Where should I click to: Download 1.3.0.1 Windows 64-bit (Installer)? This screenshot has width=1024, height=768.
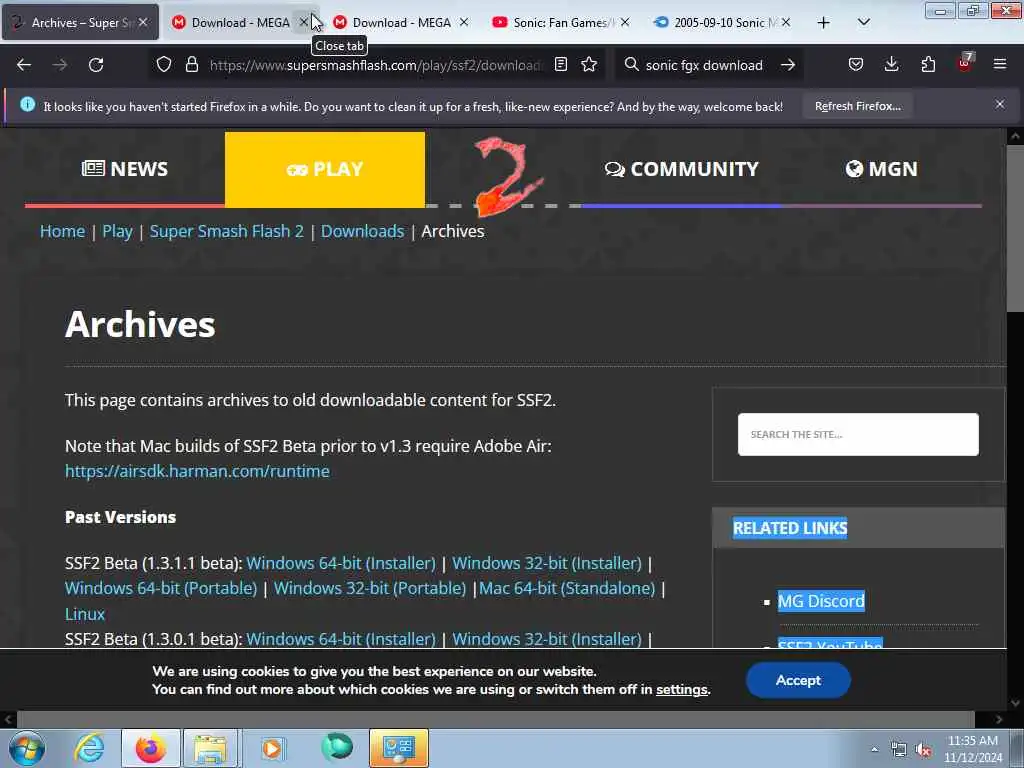pos(341,639)
